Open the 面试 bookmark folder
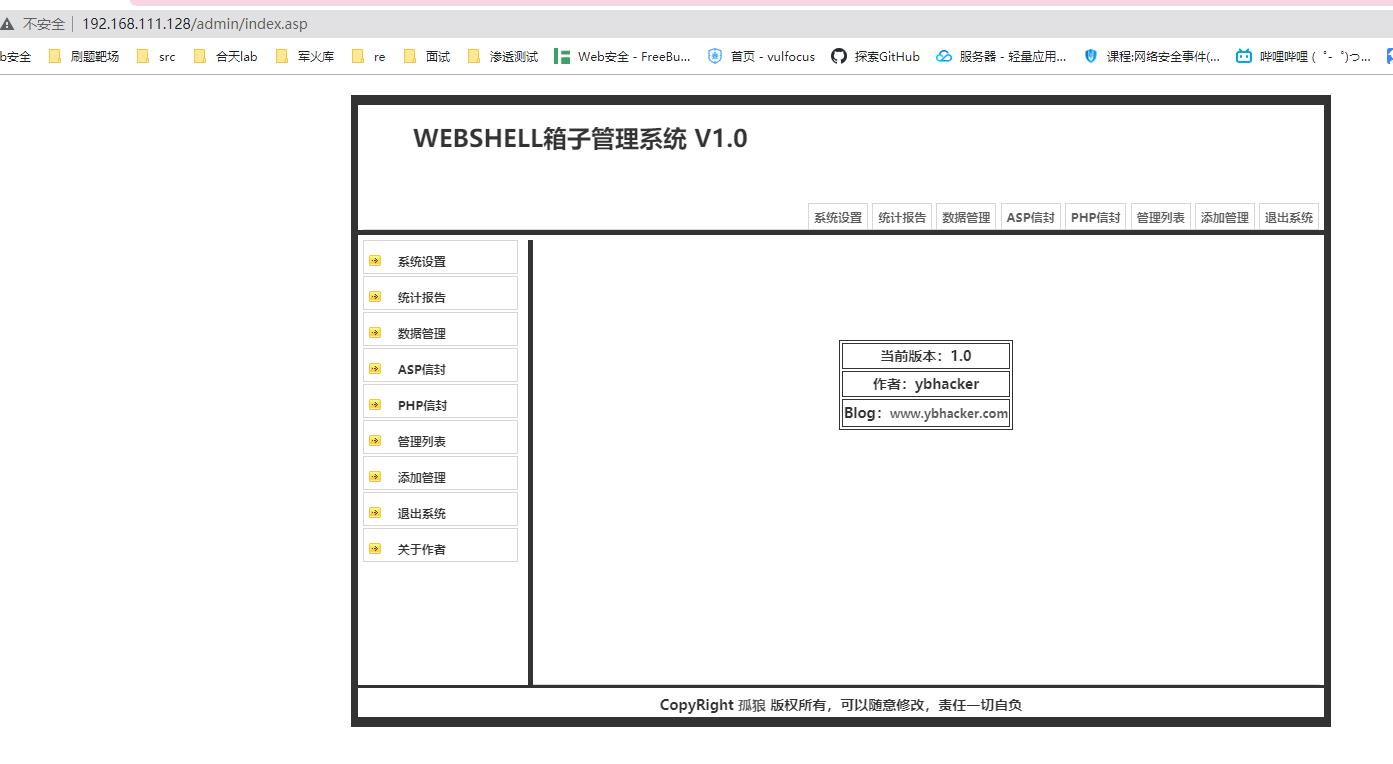 (x=427, y=56)
